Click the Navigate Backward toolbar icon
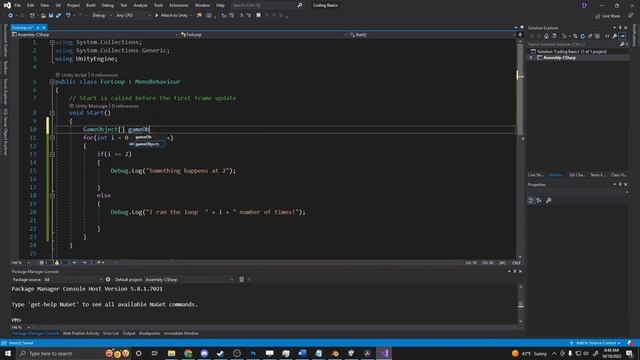Viewport: 640px width, 360px height. pyautogui.click(x=10, y=16)
